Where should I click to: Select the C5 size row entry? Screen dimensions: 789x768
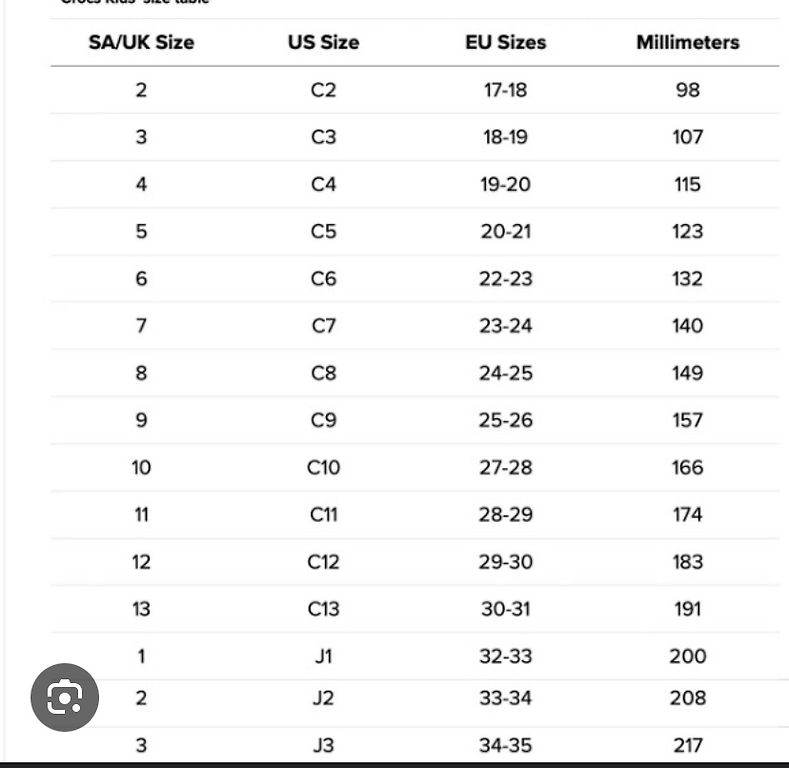(x=323, y=232)
